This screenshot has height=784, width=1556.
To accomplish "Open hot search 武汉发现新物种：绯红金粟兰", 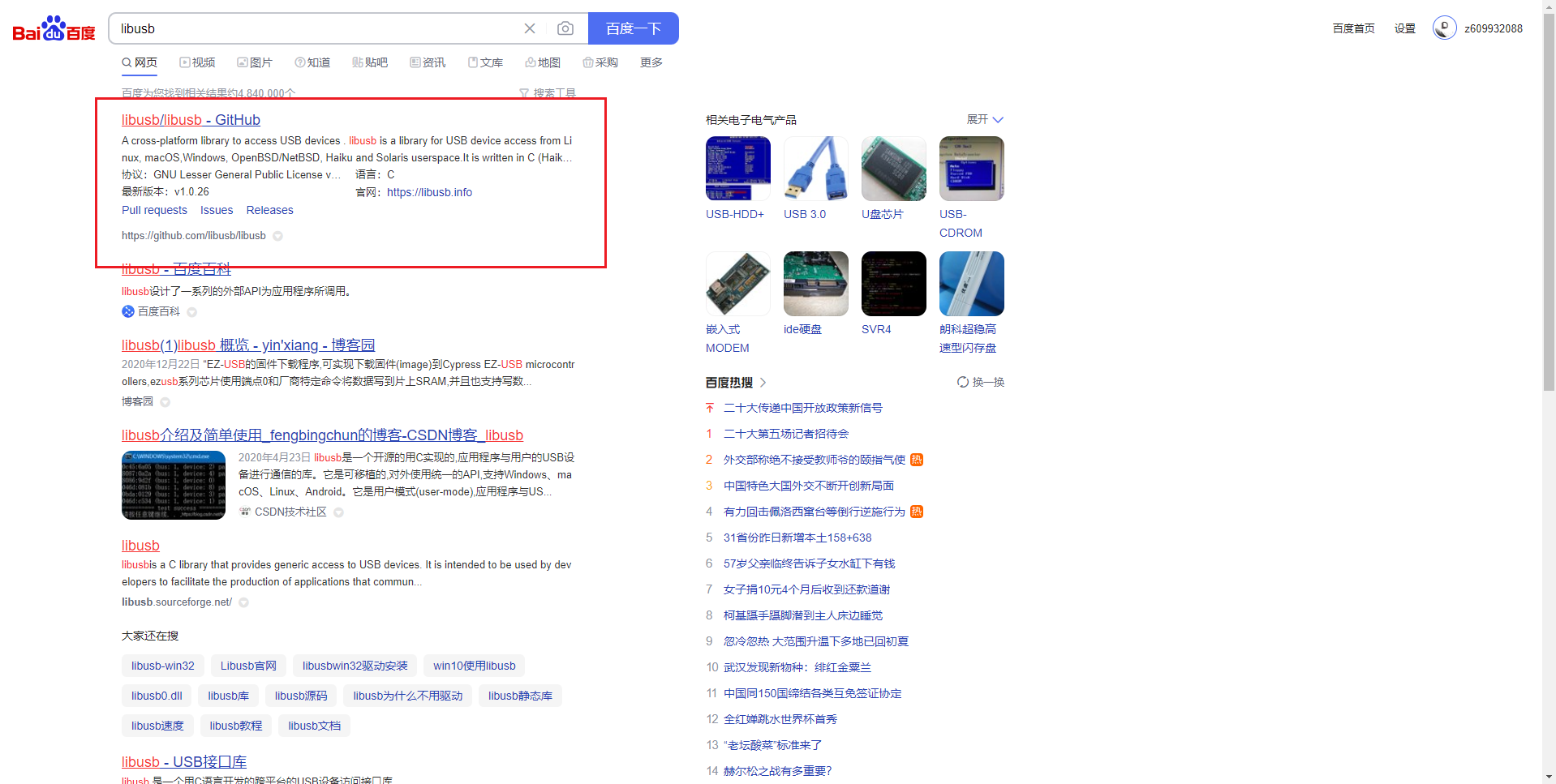I will (x=797, y=667).
